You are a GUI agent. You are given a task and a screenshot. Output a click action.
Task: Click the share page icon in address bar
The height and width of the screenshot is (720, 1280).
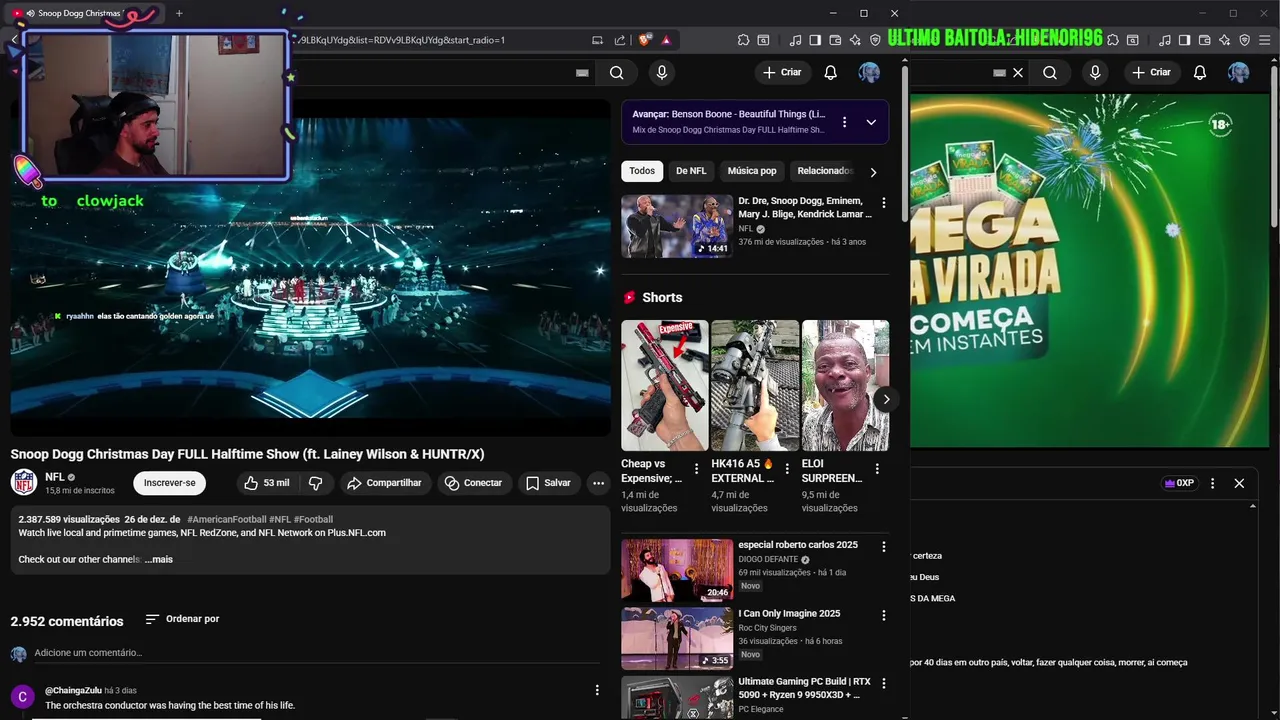619,40
